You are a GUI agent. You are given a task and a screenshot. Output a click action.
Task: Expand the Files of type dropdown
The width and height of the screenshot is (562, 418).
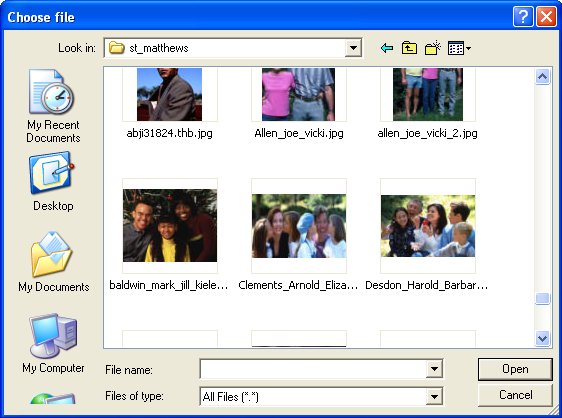point(434,396)
